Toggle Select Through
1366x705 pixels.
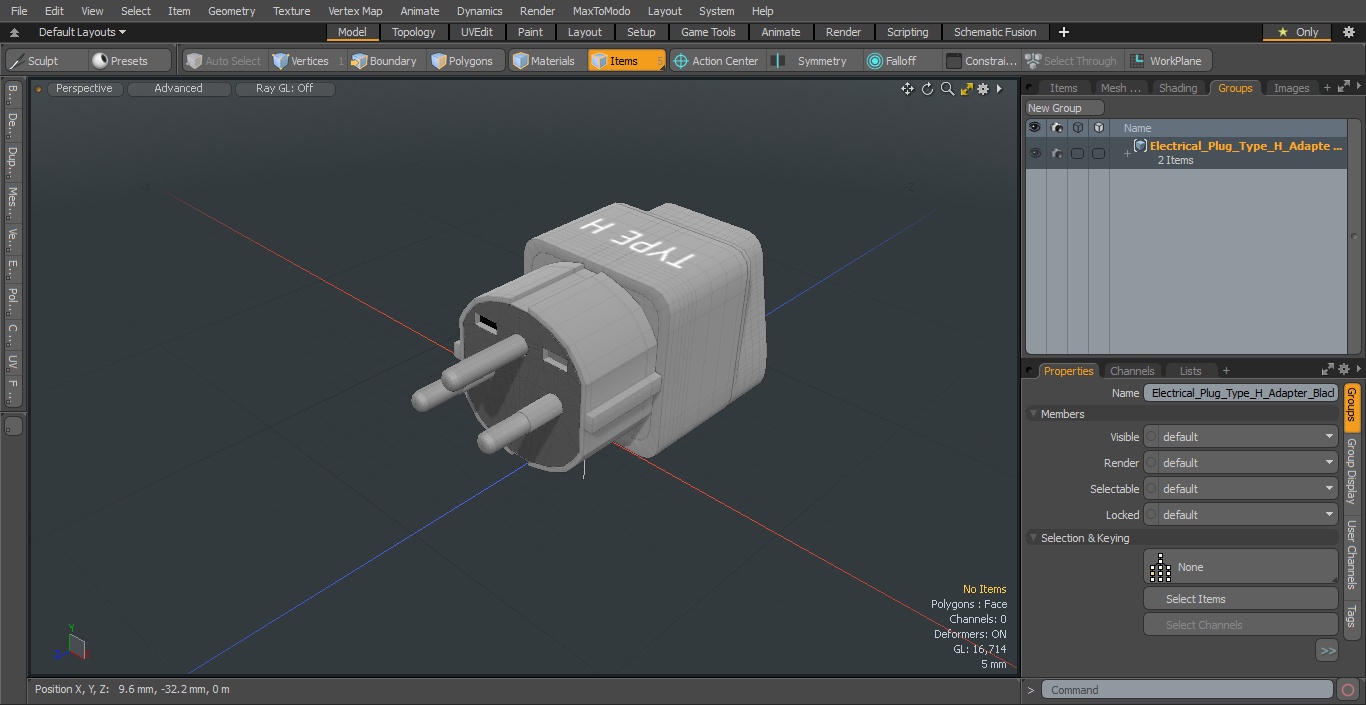1072,61
